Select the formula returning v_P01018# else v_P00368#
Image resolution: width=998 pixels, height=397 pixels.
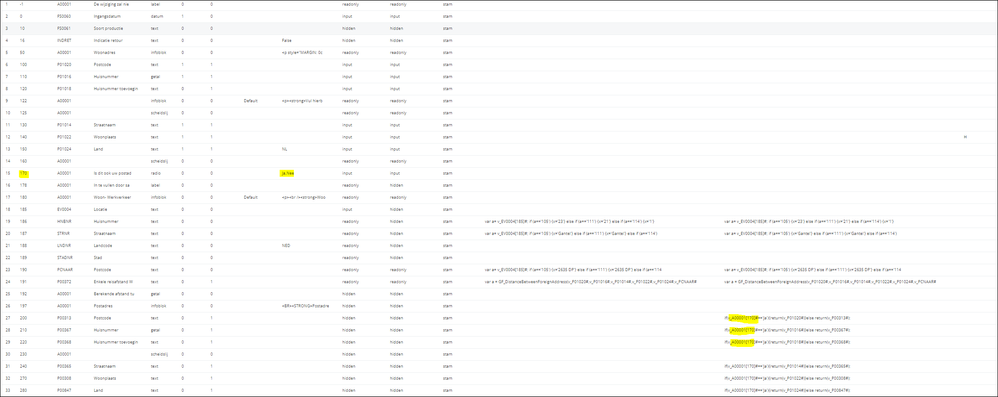tap(787, 342)
